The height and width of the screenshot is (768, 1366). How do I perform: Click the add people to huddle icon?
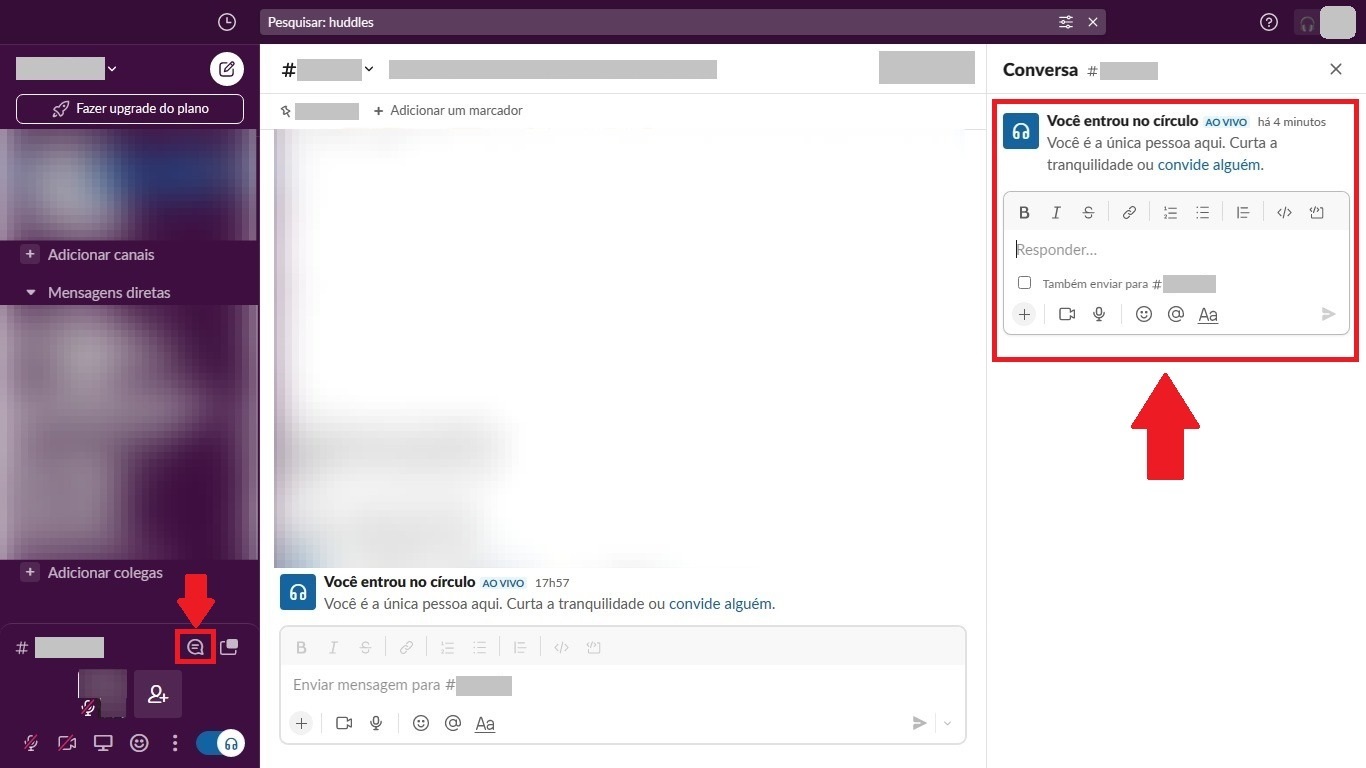(158, 694)
